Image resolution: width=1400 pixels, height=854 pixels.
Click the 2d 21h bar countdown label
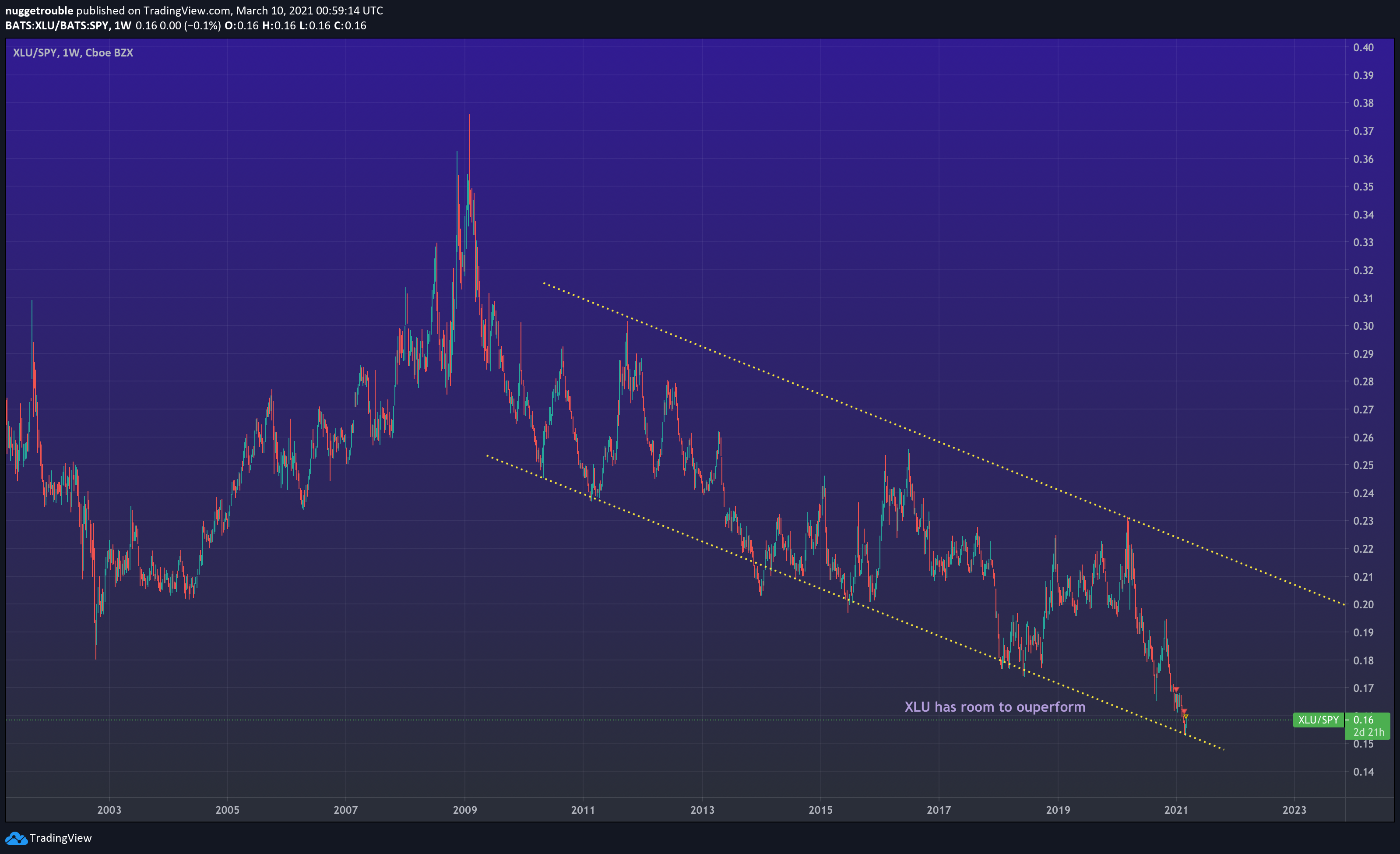(1369, 732)
